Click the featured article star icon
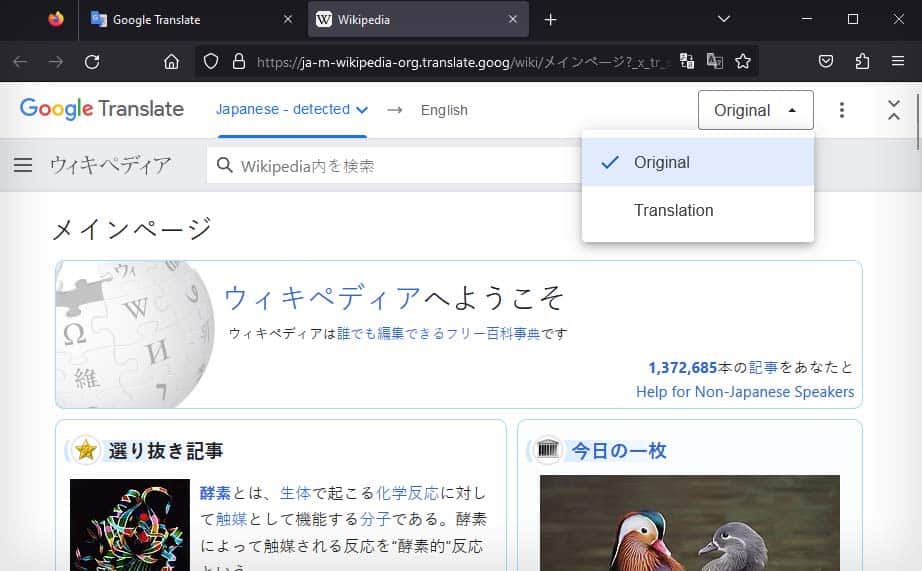The width and height of the screenshot is (922, 571). (86, 450)
